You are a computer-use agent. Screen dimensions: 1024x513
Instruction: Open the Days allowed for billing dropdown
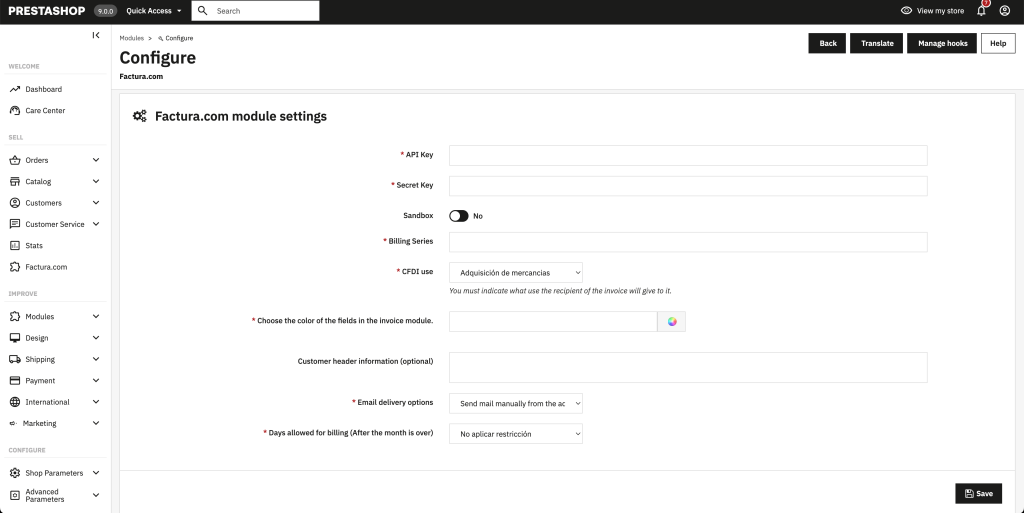pyautogui.click(x=516, y=434)
